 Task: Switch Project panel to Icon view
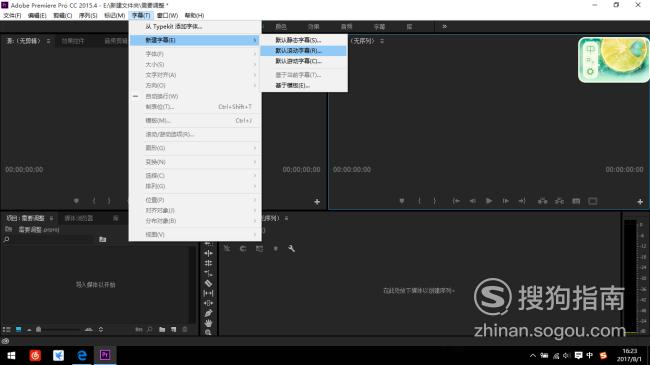pos(19,330)
